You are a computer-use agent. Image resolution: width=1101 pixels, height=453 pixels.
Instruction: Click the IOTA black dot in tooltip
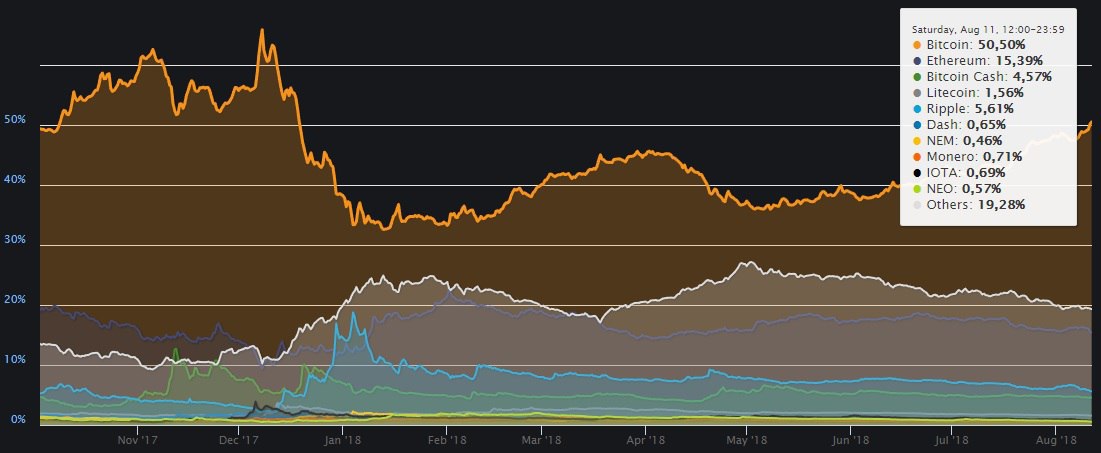tap(917, 173)
